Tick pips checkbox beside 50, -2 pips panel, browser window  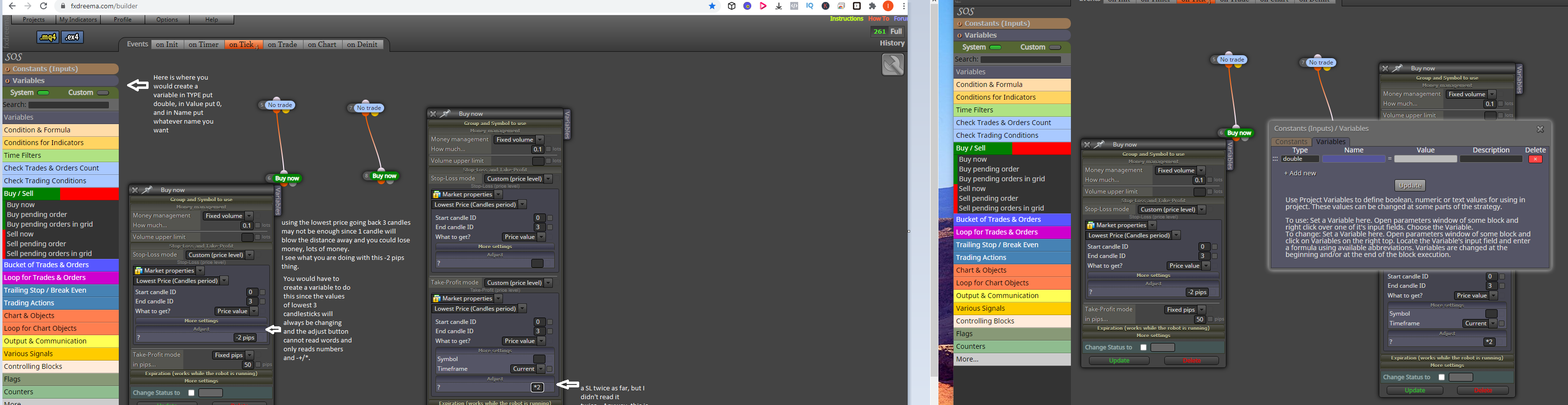(258, 365)
